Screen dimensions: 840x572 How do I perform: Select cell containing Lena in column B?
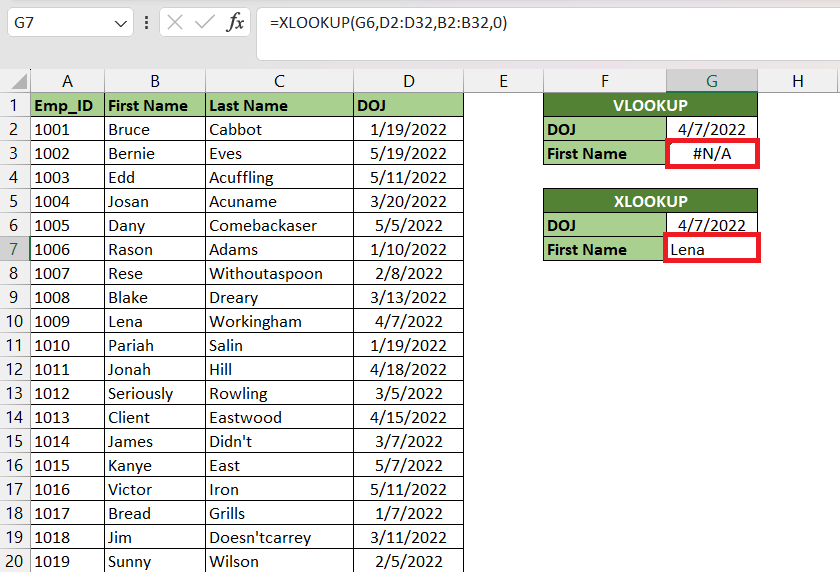[x=155, y=321]
